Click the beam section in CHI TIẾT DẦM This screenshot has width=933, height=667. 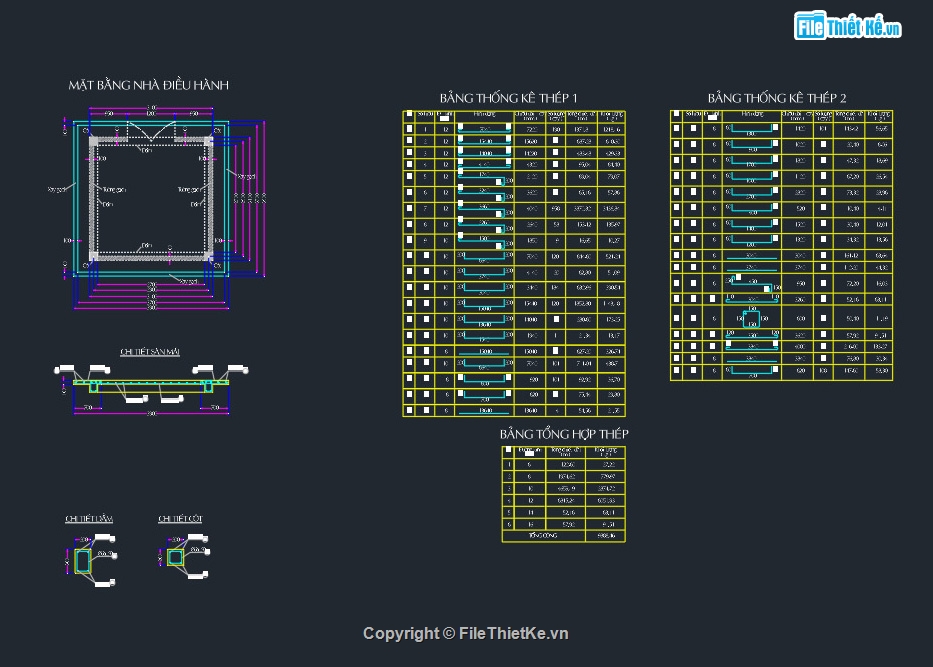coord(82,560)
